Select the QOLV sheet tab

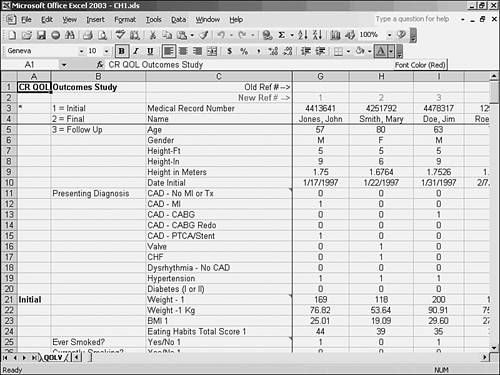click(53, 358)
